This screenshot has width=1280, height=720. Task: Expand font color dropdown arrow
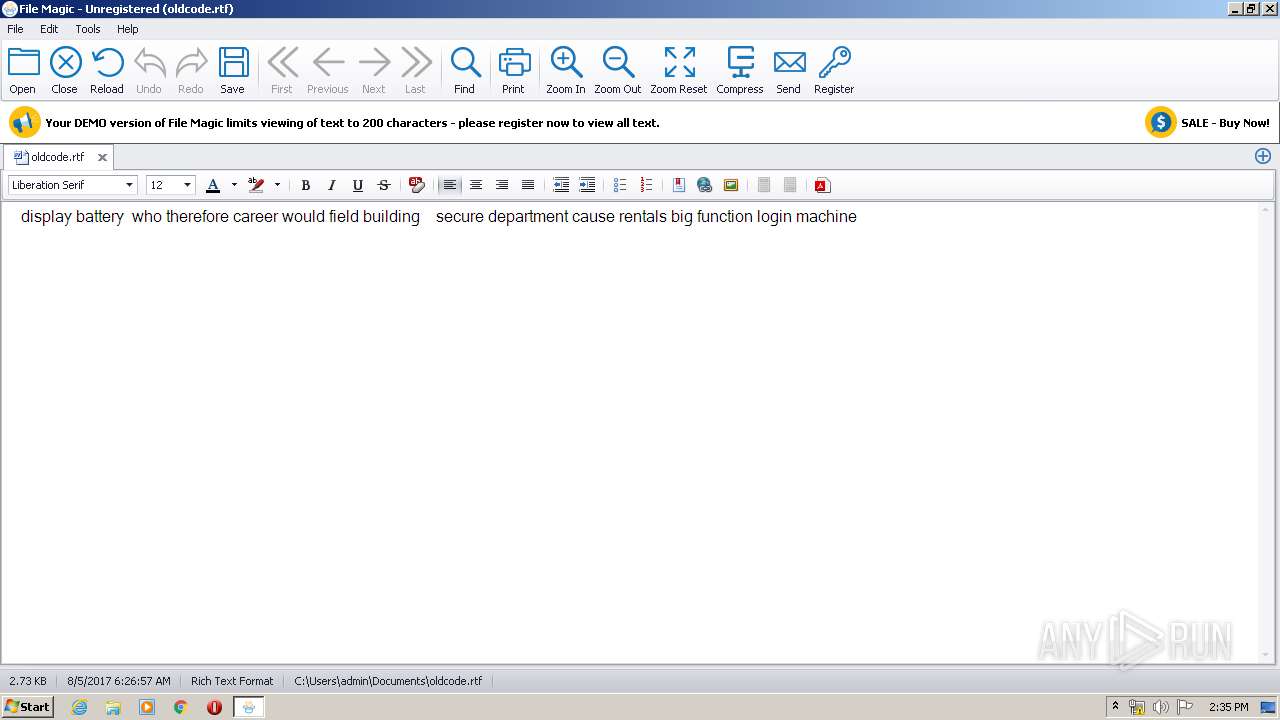(x=234, y=185)
